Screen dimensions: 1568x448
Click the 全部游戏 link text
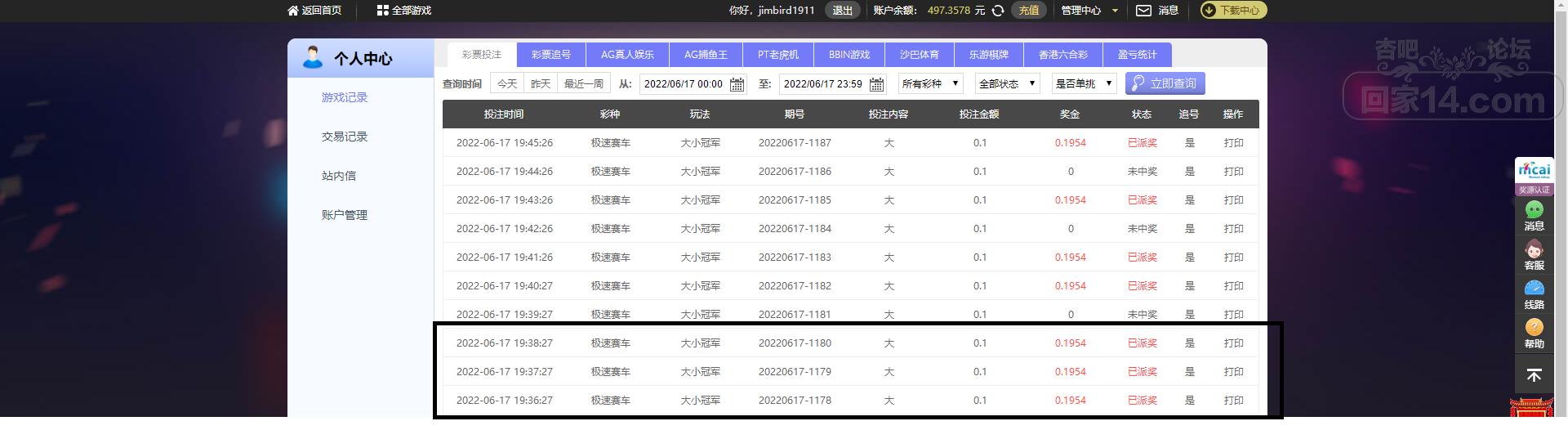[412, 11]
